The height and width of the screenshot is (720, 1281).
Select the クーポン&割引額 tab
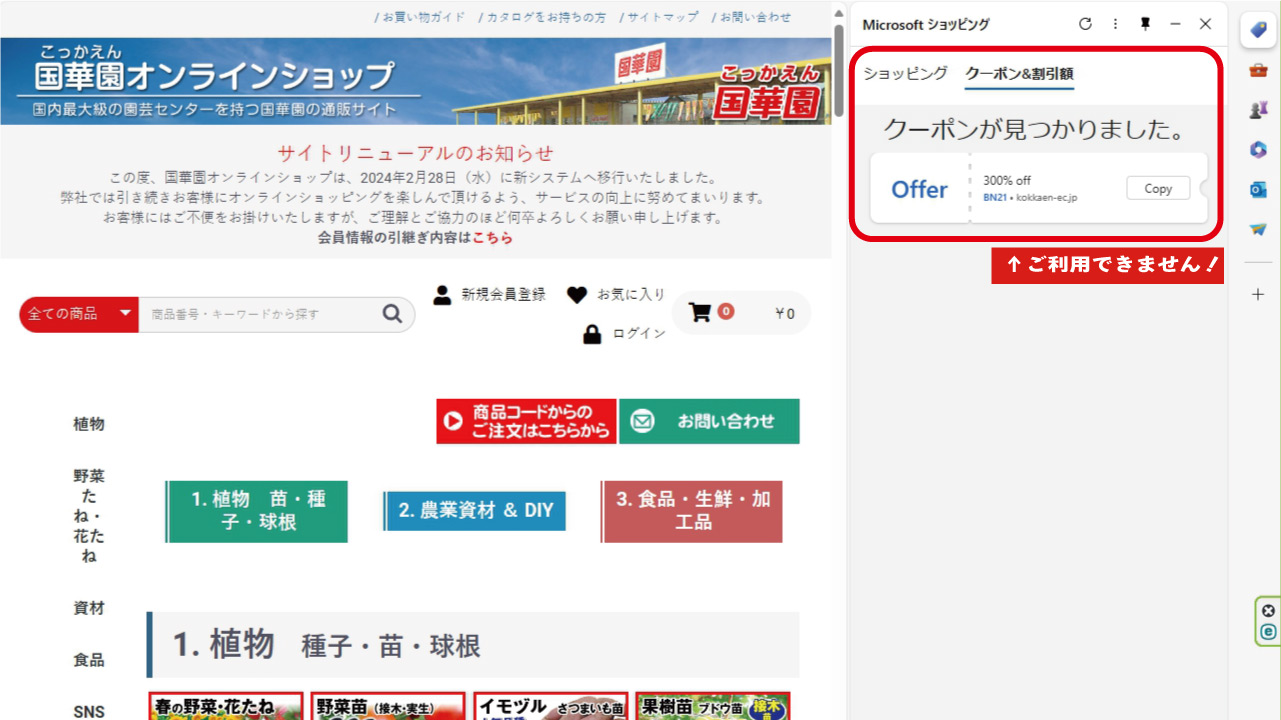1019,74
